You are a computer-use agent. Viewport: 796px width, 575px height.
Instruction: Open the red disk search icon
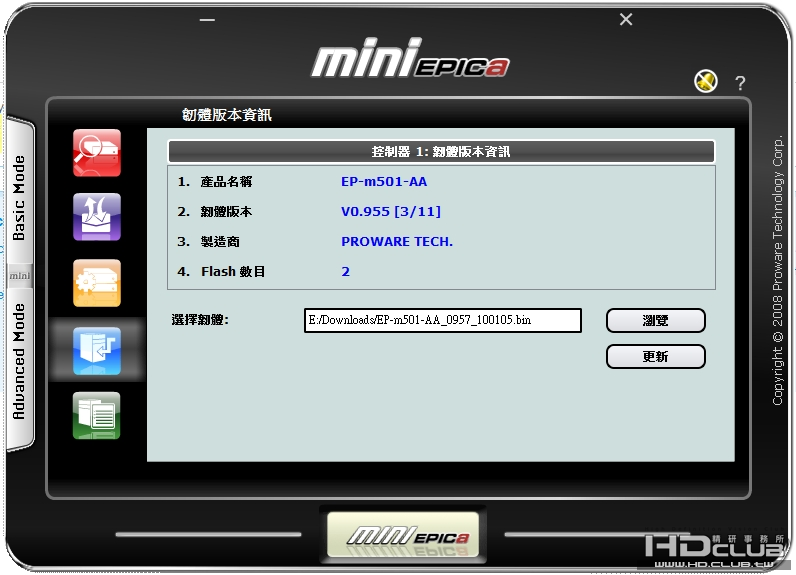[97, 153]
